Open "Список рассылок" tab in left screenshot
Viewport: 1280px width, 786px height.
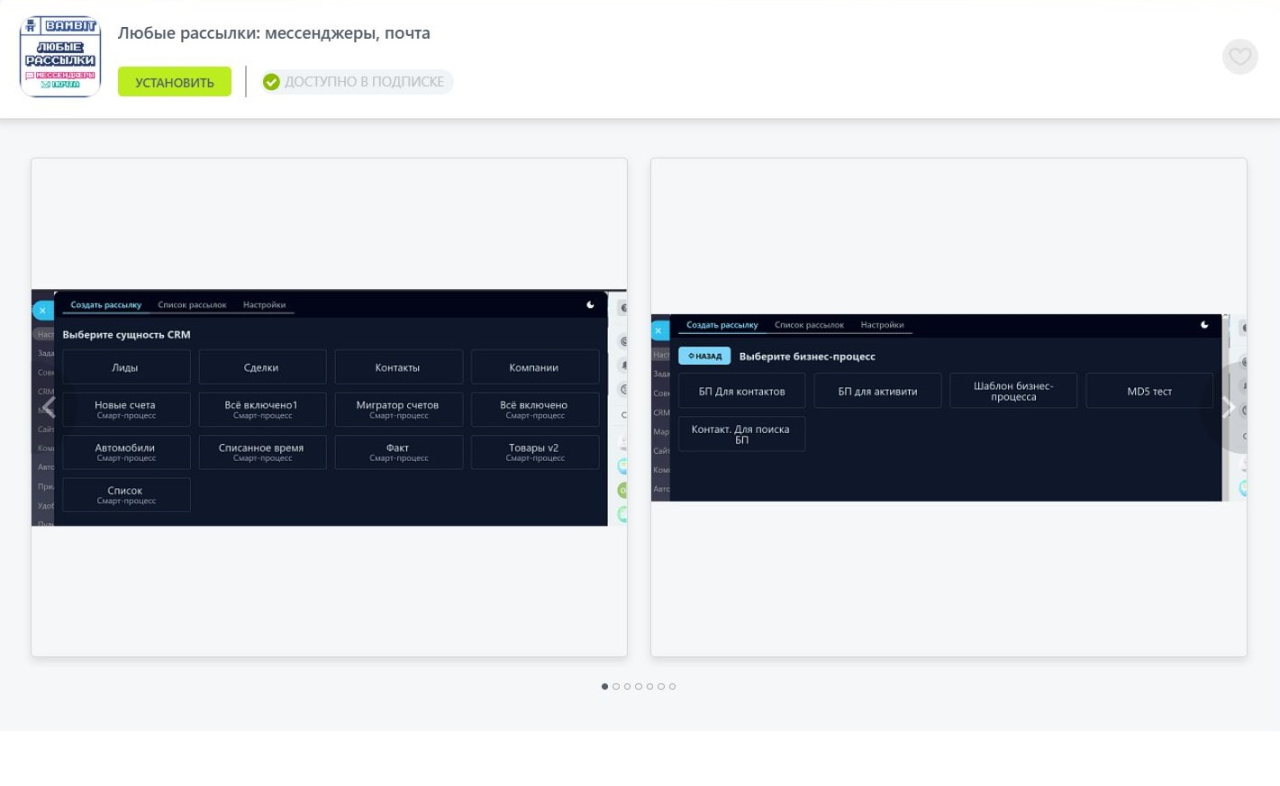coord(192,305)
